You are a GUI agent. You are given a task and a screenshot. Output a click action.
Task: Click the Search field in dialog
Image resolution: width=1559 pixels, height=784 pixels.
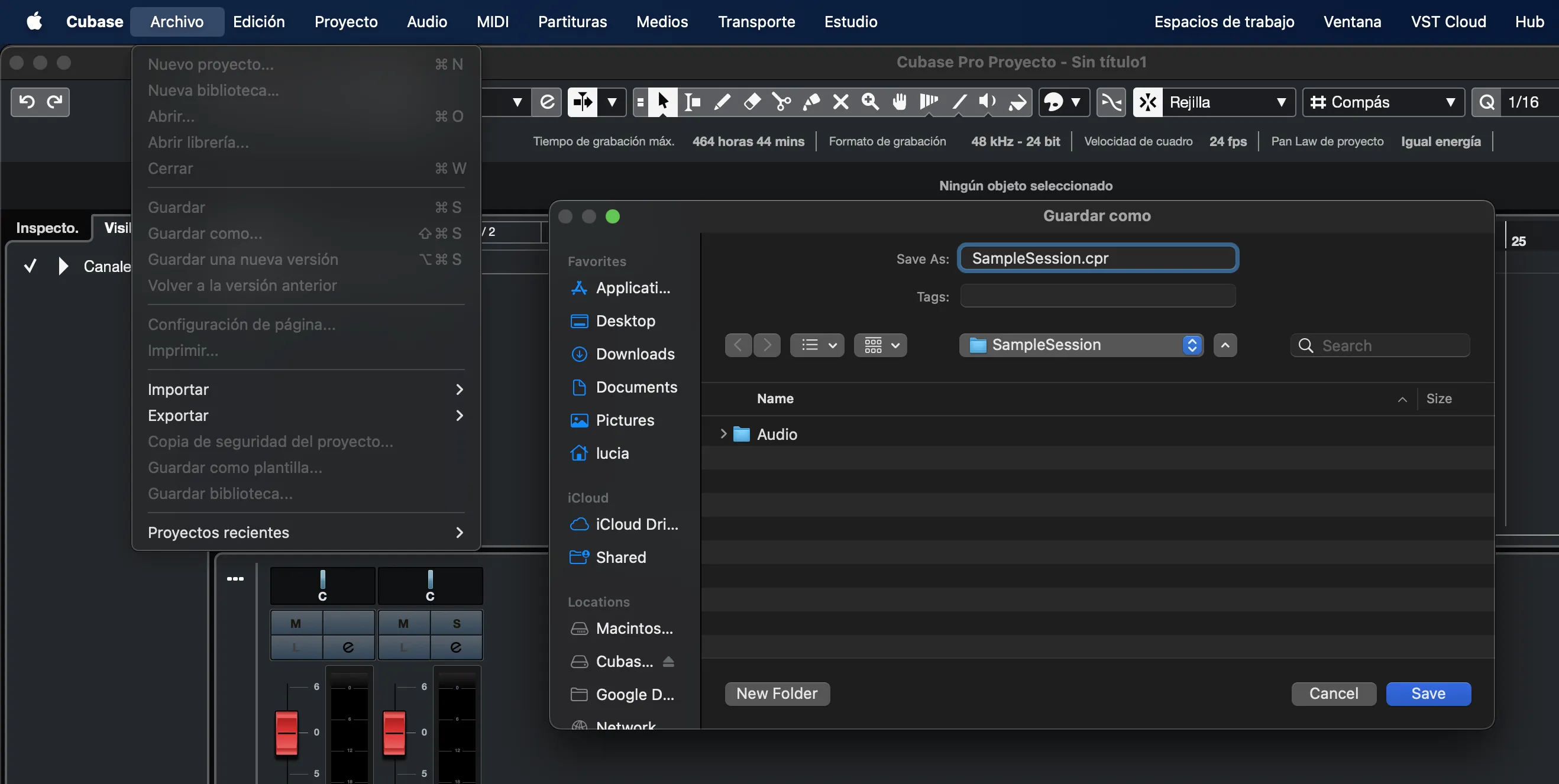pyautogui.click(x=1380, y=345)
